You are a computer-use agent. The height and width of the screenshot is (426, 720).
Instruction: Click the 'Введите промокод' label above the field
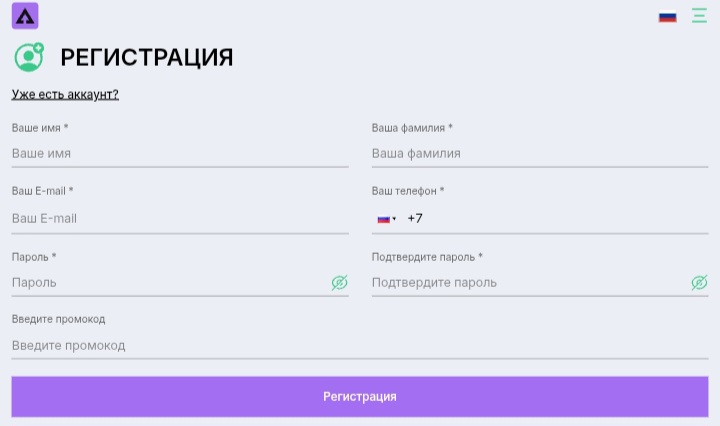[58, 319]
